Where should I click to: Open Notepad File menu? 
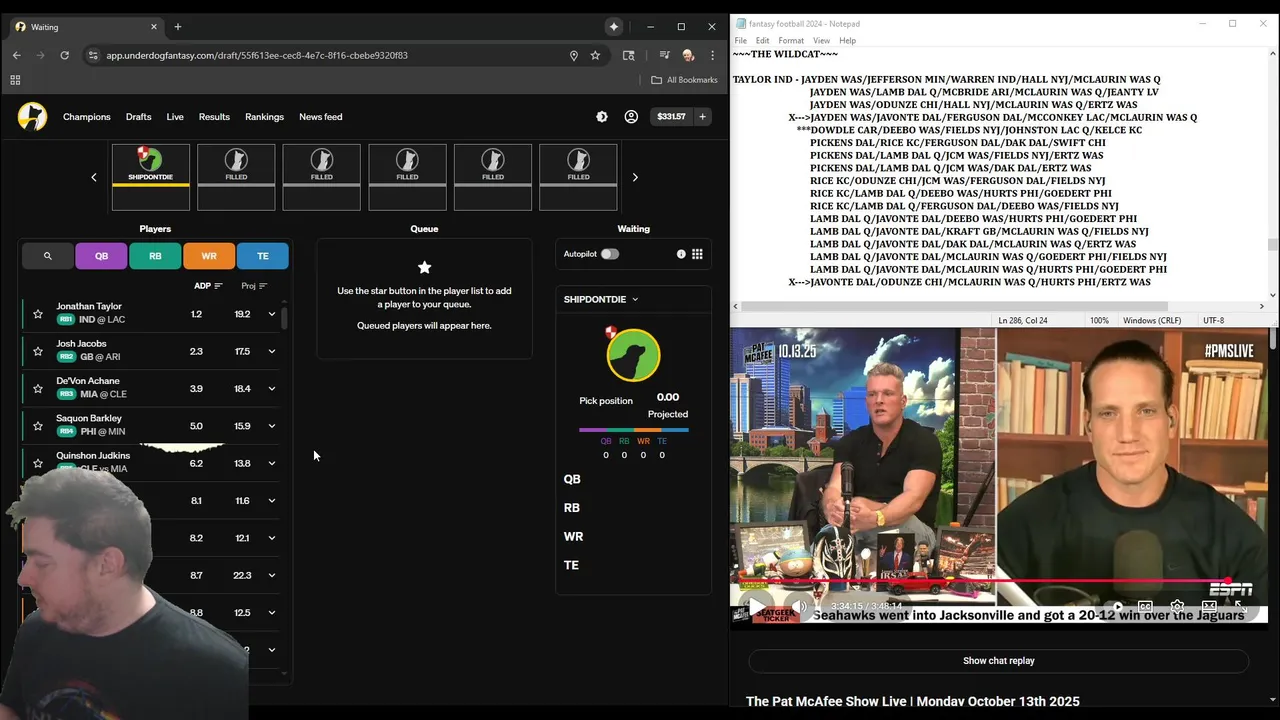741,40
